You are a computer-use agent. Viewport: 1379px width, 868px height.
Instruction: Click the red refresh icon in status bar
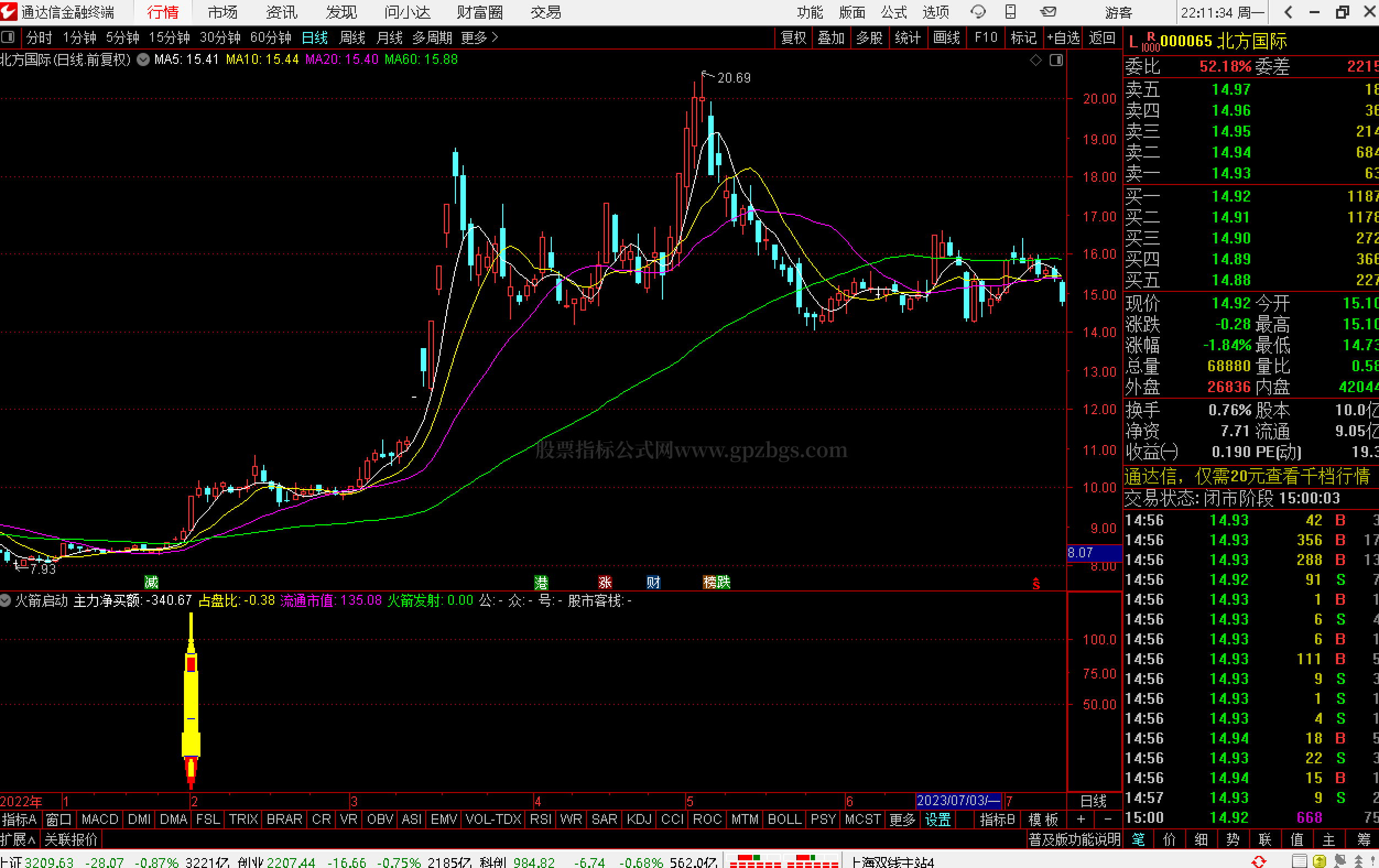coord(1259,861)
